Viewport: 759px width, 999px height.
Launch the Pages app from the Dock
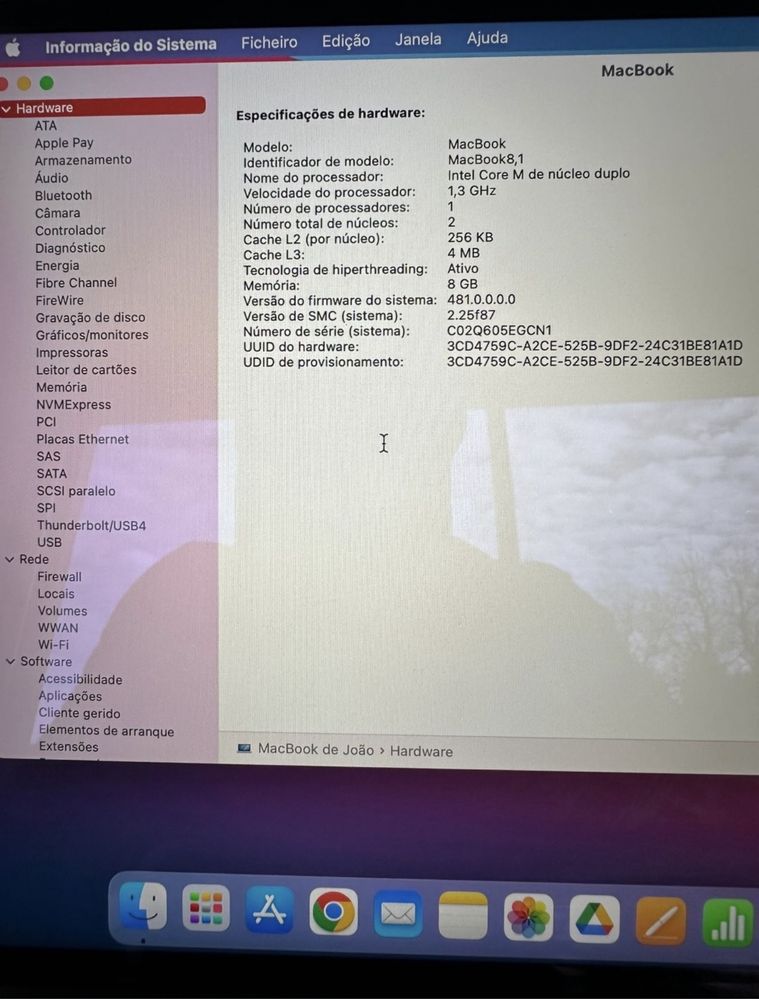(x=661, y=921)
